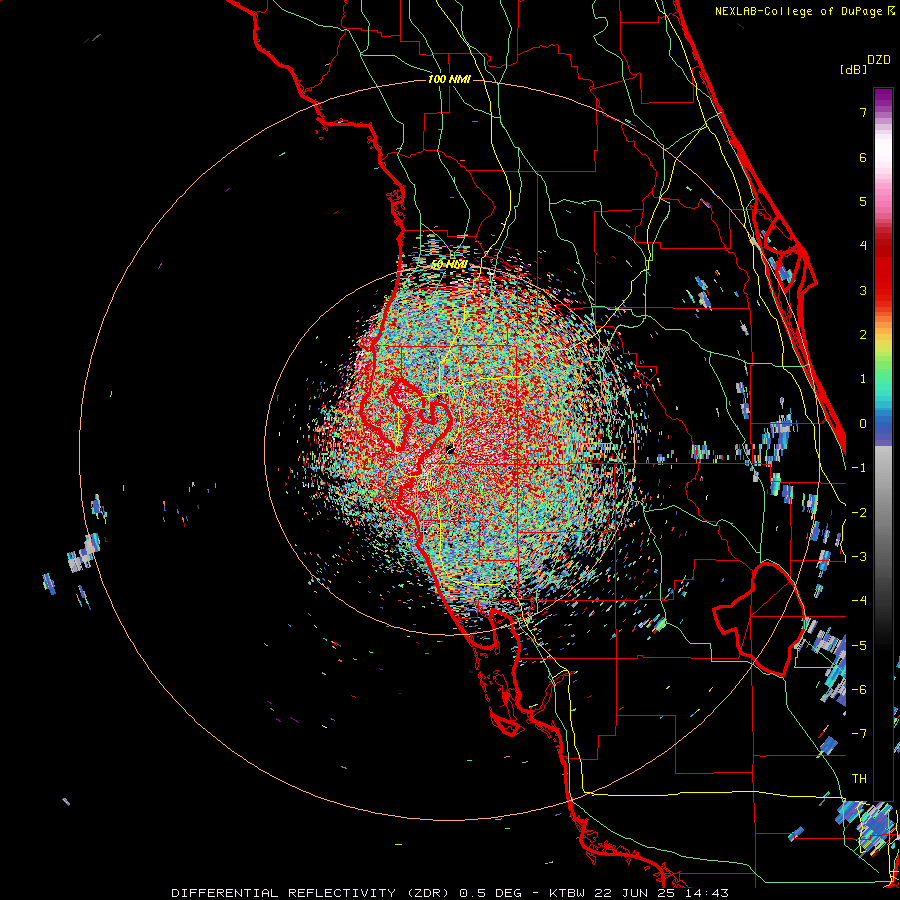Image resolution: width=900 pixels, height=900 pixels.
Task: Click the ZDR color scale bar
Action: click(x=883, y=444)
